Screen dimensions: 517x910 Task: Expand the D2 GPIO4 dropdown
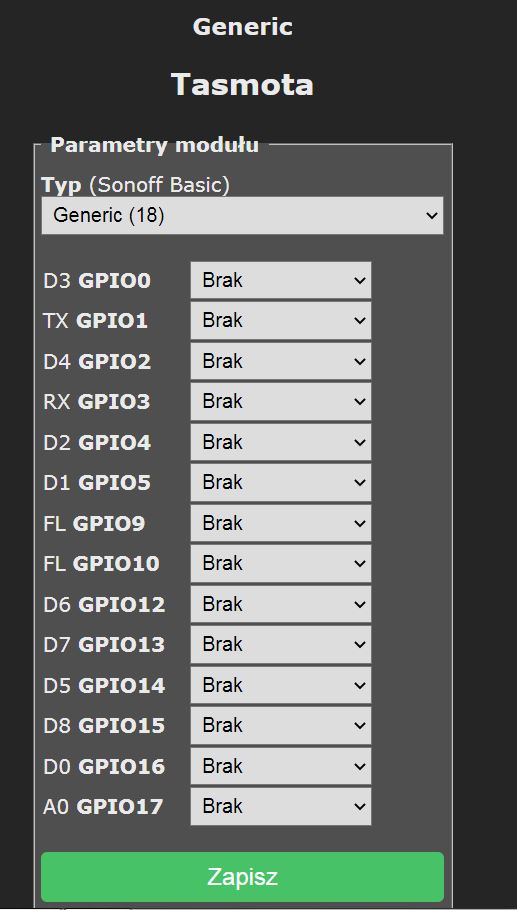coord(281,442)
